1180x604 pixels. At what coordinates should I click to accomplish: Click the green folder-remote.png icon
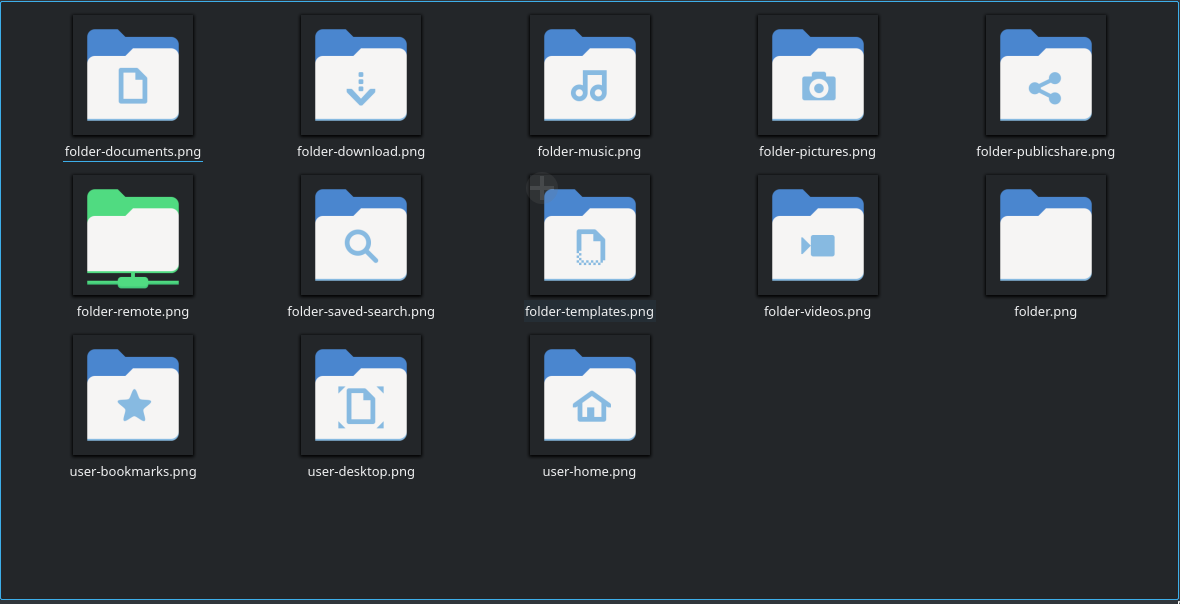(132, 235)
